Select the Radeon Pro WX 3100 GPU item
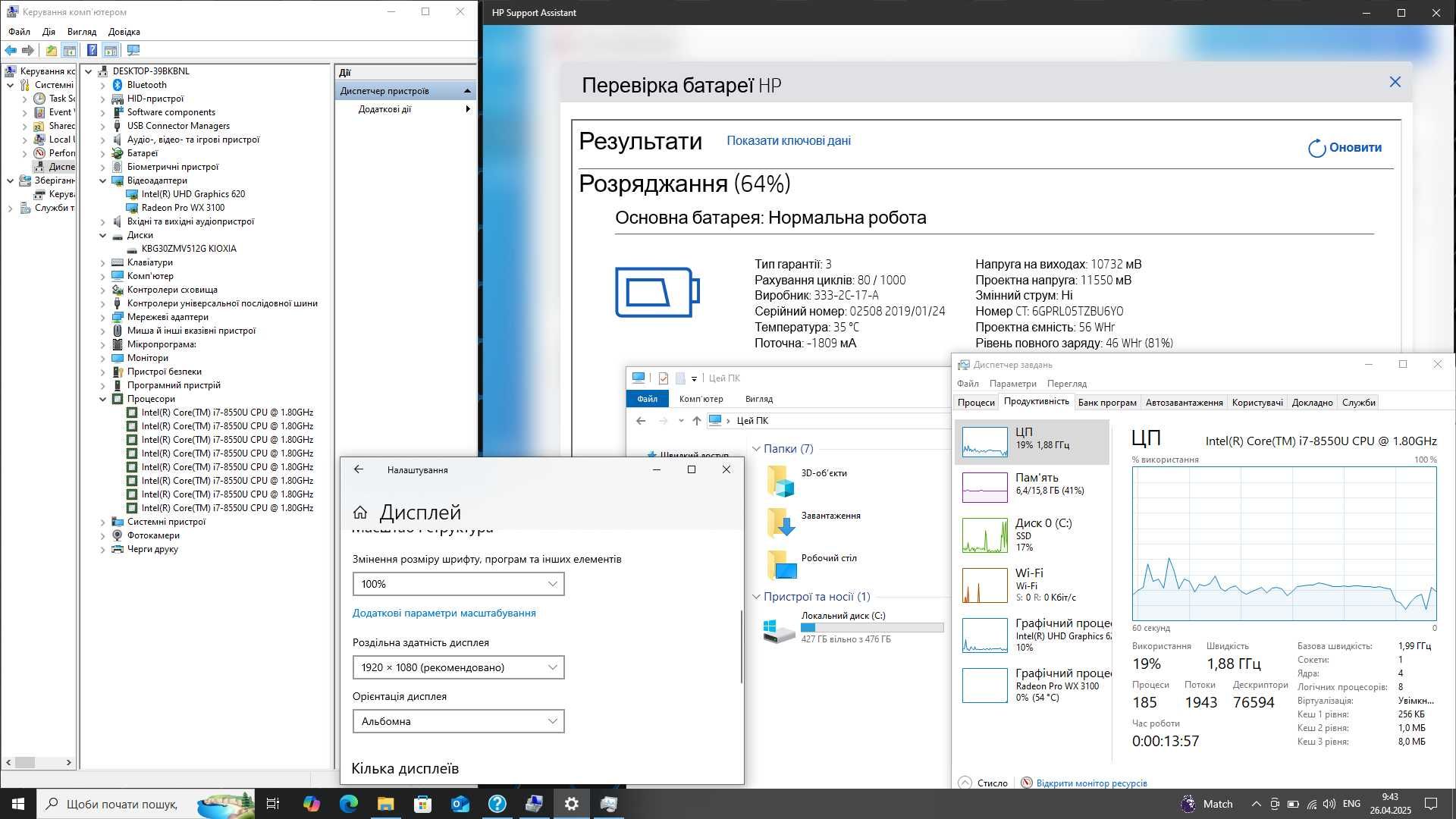Image resolution: width=1456 pixels, height=819 pixels. coord(1032,685)
